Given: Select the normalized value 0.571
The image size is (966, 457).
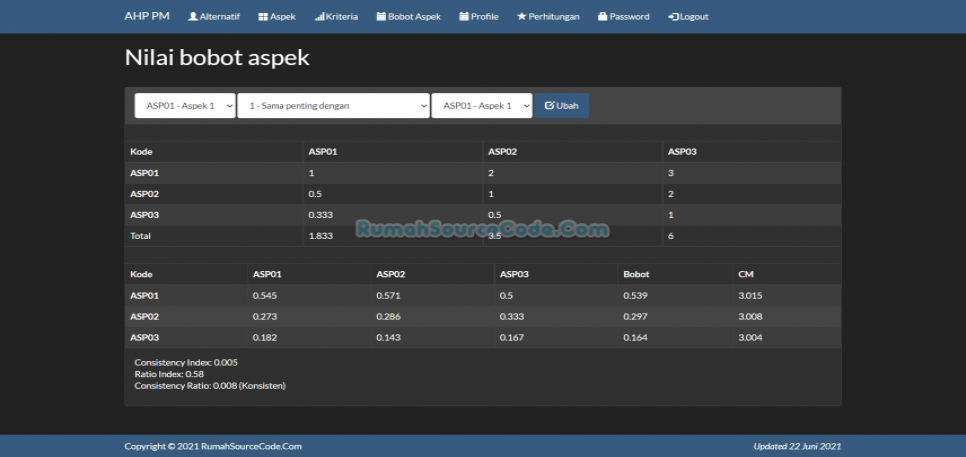Looking at the screenshot, I should 389,296.
